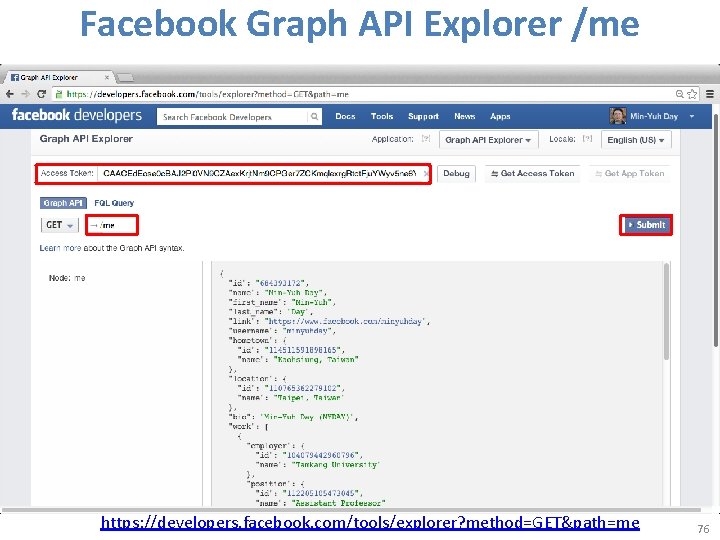Bookmark page with the star icon
This screenshot has width=720, height=540.
692,94
